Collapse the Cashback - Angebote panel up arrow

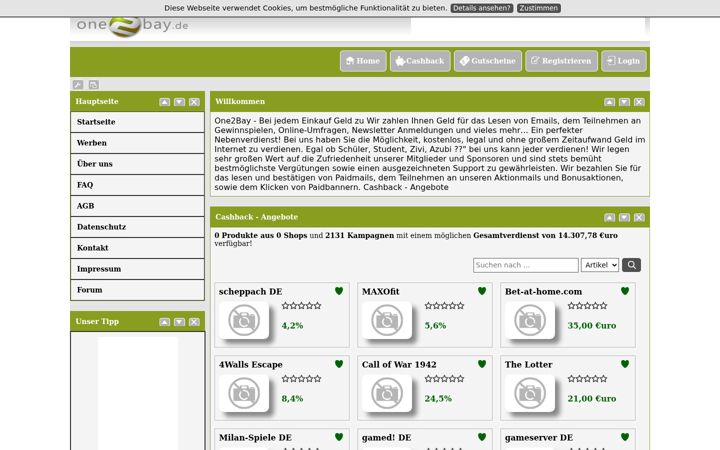609,217
